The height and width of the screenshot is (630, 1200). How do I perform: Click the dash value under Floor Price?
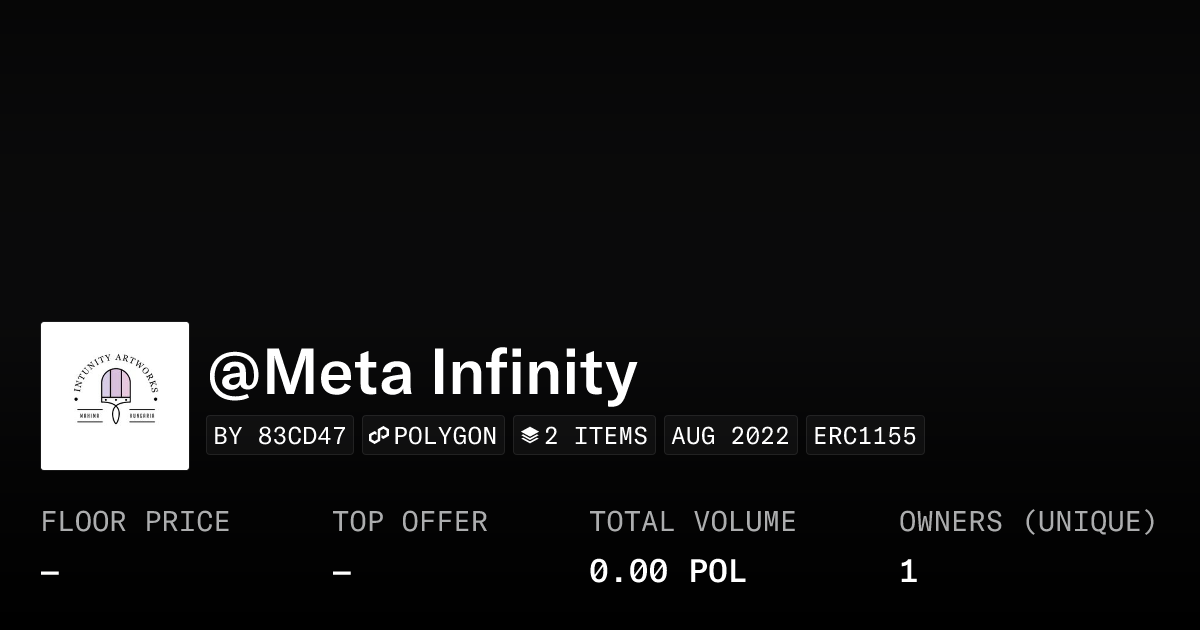tap(50, 573)
